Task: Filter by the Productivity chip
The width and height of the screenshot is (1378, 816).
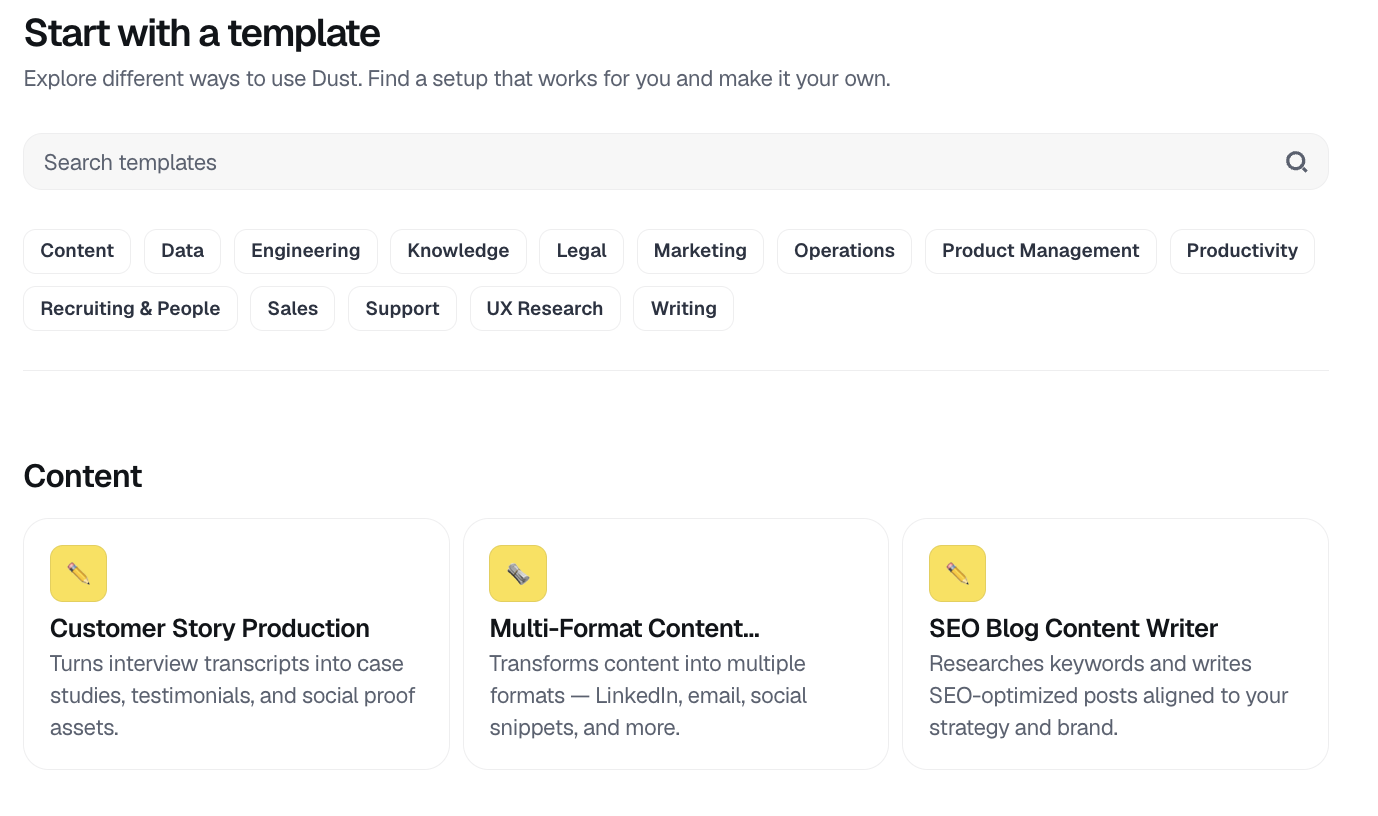Action: [x=1242, y=251]
